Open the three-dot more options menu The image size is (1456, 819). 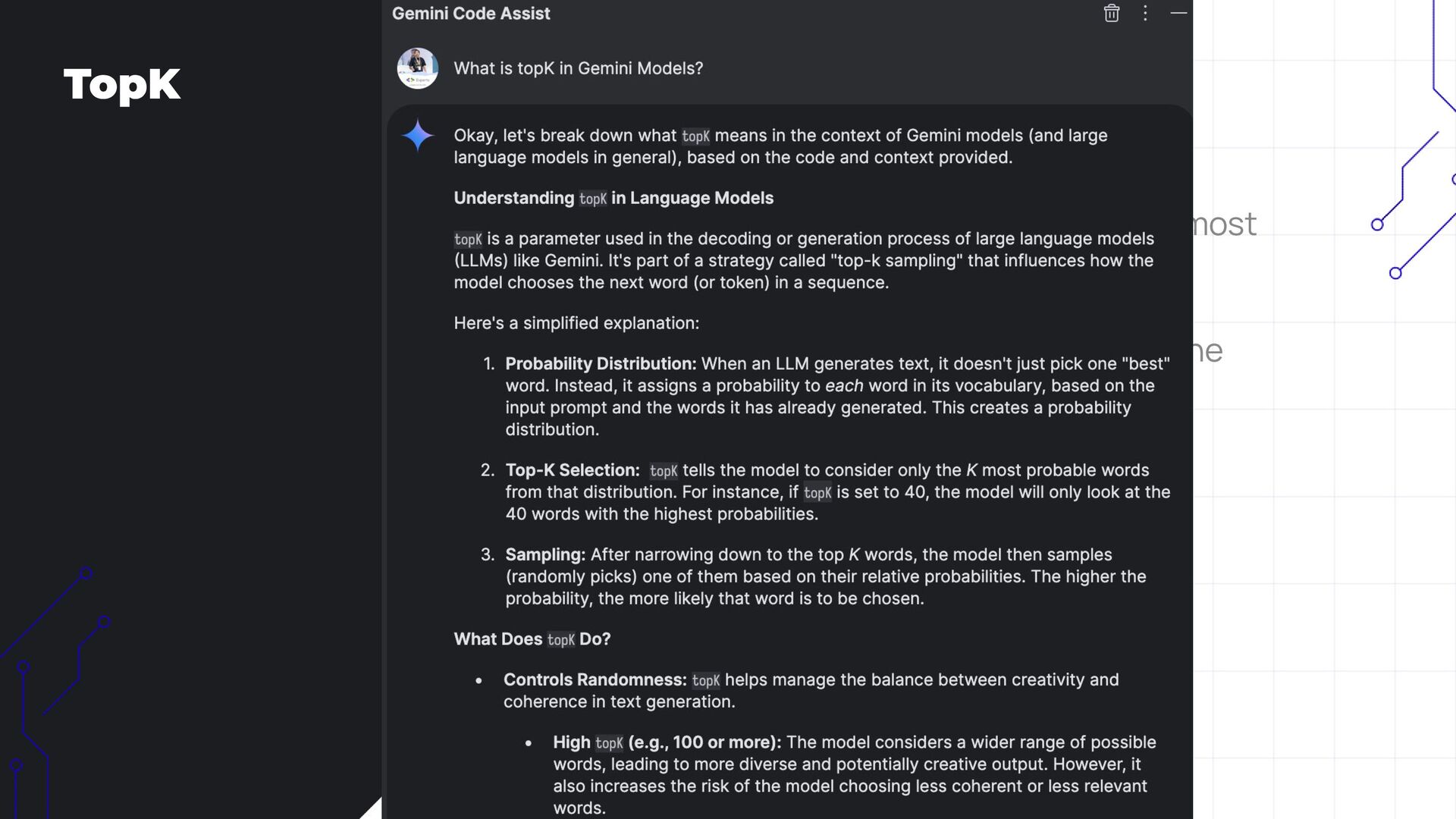pyautogui.click(x=1145, y=14)
